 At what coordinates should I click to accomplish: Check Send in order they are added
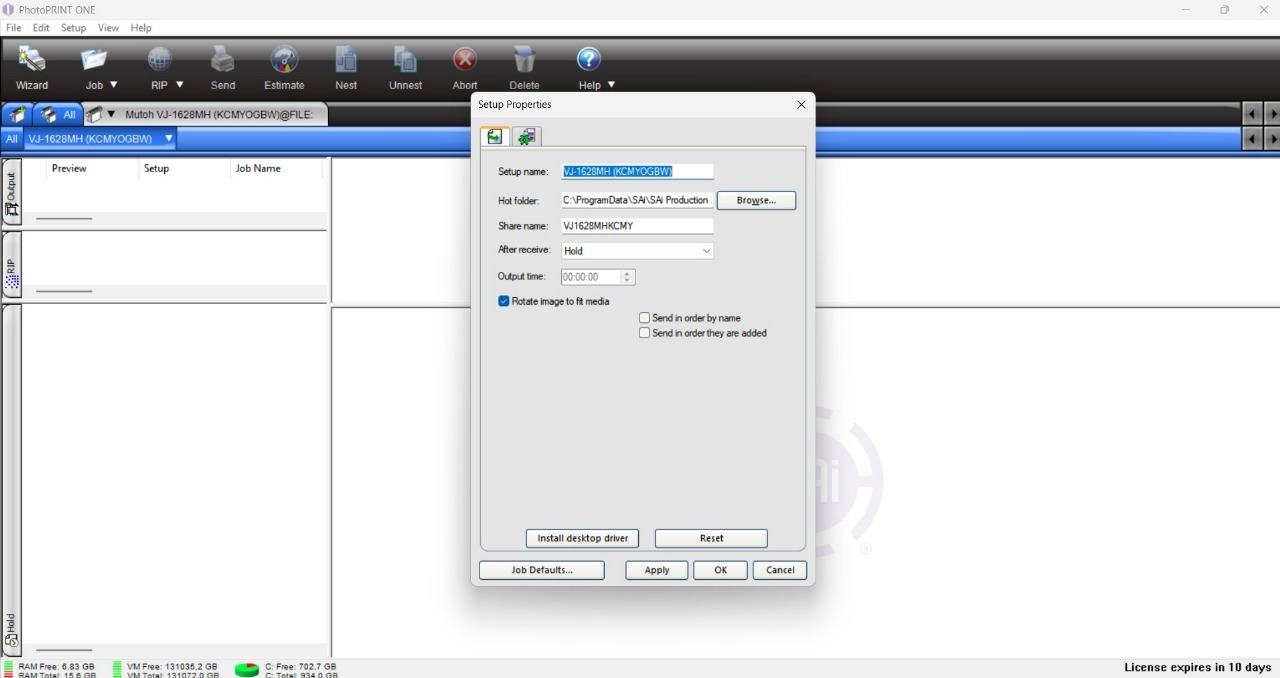(x=644, y=333)
